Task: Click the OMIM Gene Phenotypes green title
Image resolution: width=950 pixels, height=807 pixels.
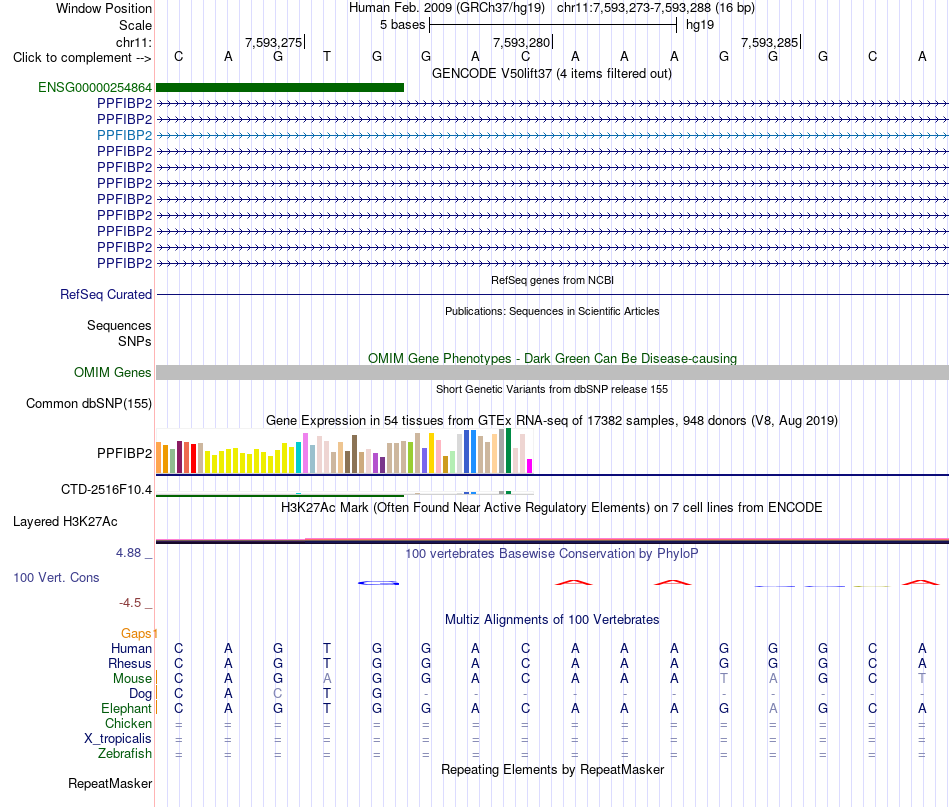Action: (x=552, y=358)
